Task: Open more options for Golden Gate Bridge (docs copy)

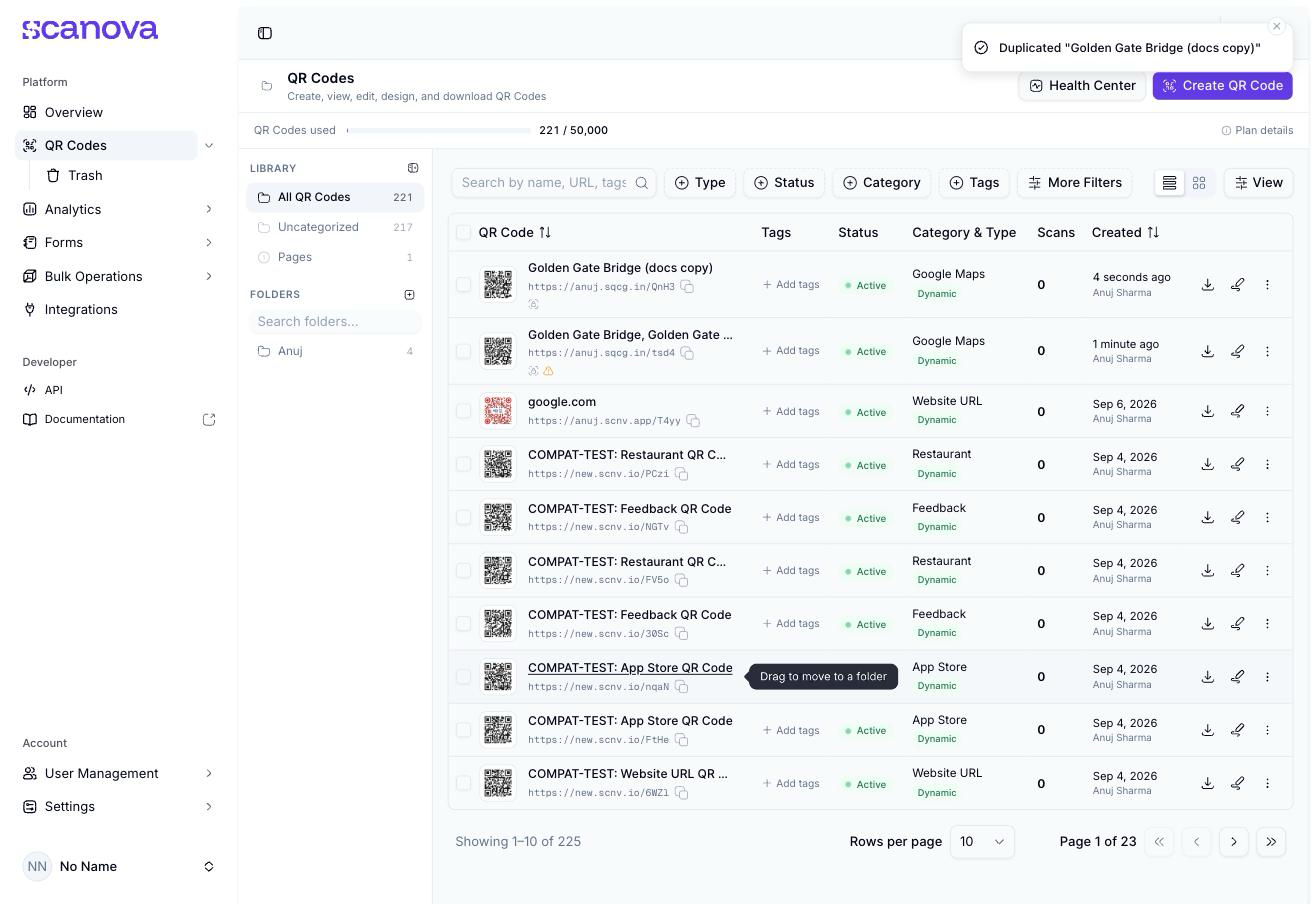Action: pos(1267,284)
